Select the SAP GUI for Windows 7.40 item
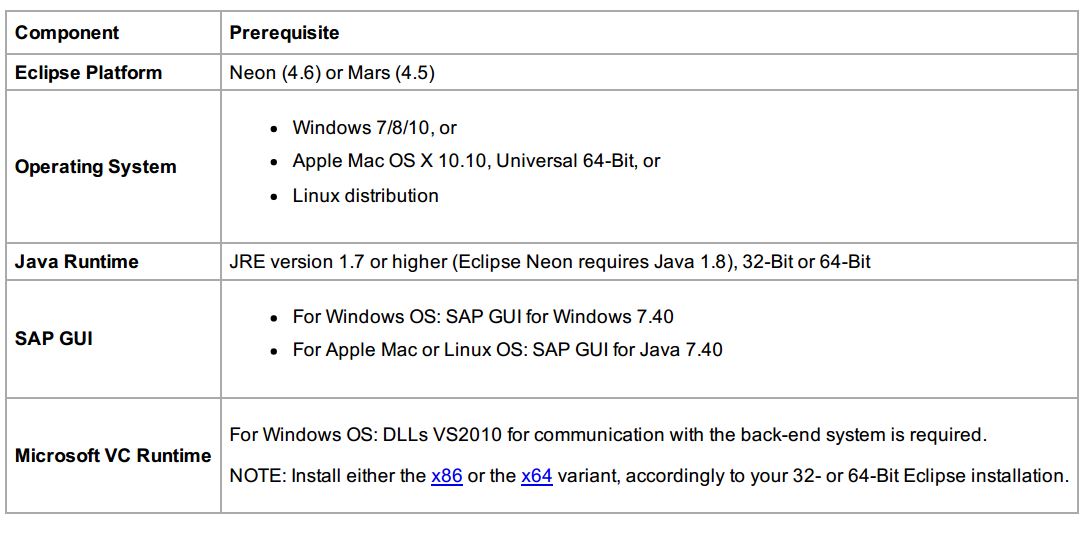This screenshot has width=1092, height=533. pos(483,317)
